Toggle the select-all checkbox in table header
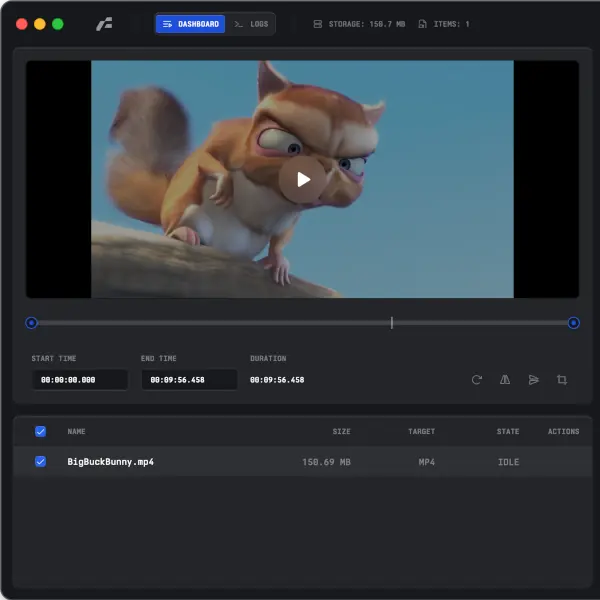The image size is (600, 600). pyautogui.click(x=41, y=432)
